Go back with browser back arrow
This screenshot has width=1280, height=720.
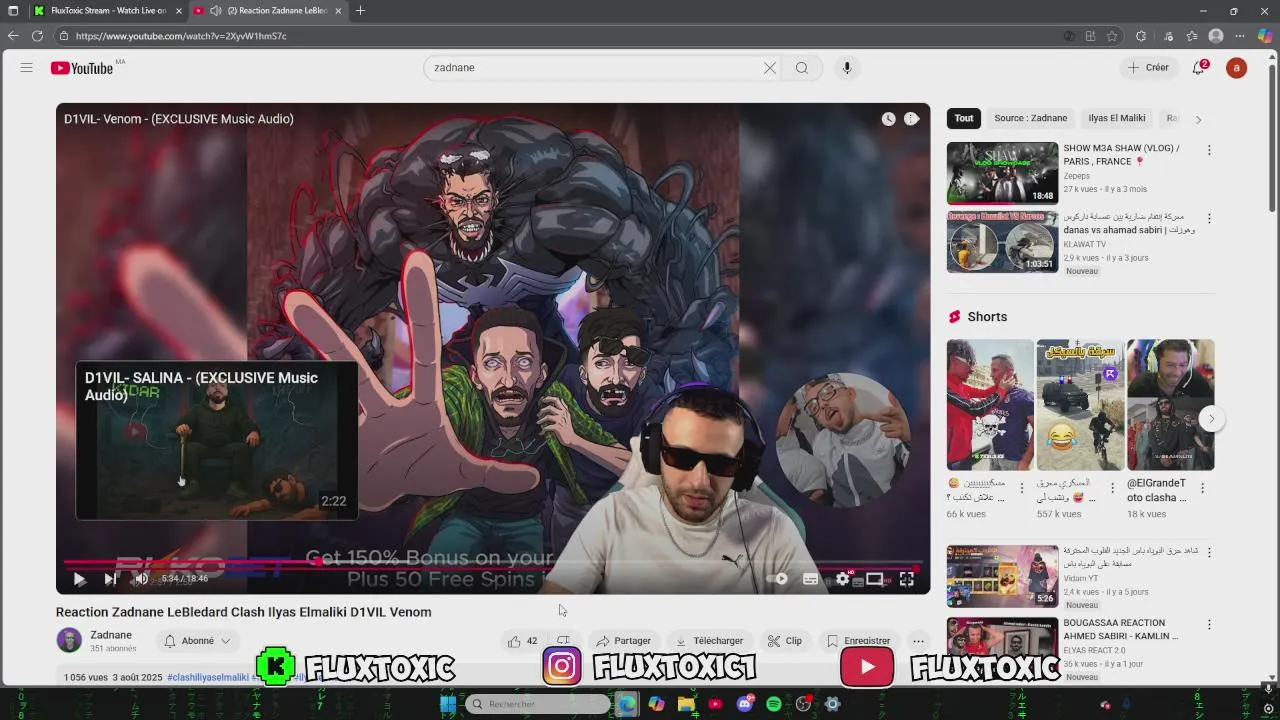13,36
